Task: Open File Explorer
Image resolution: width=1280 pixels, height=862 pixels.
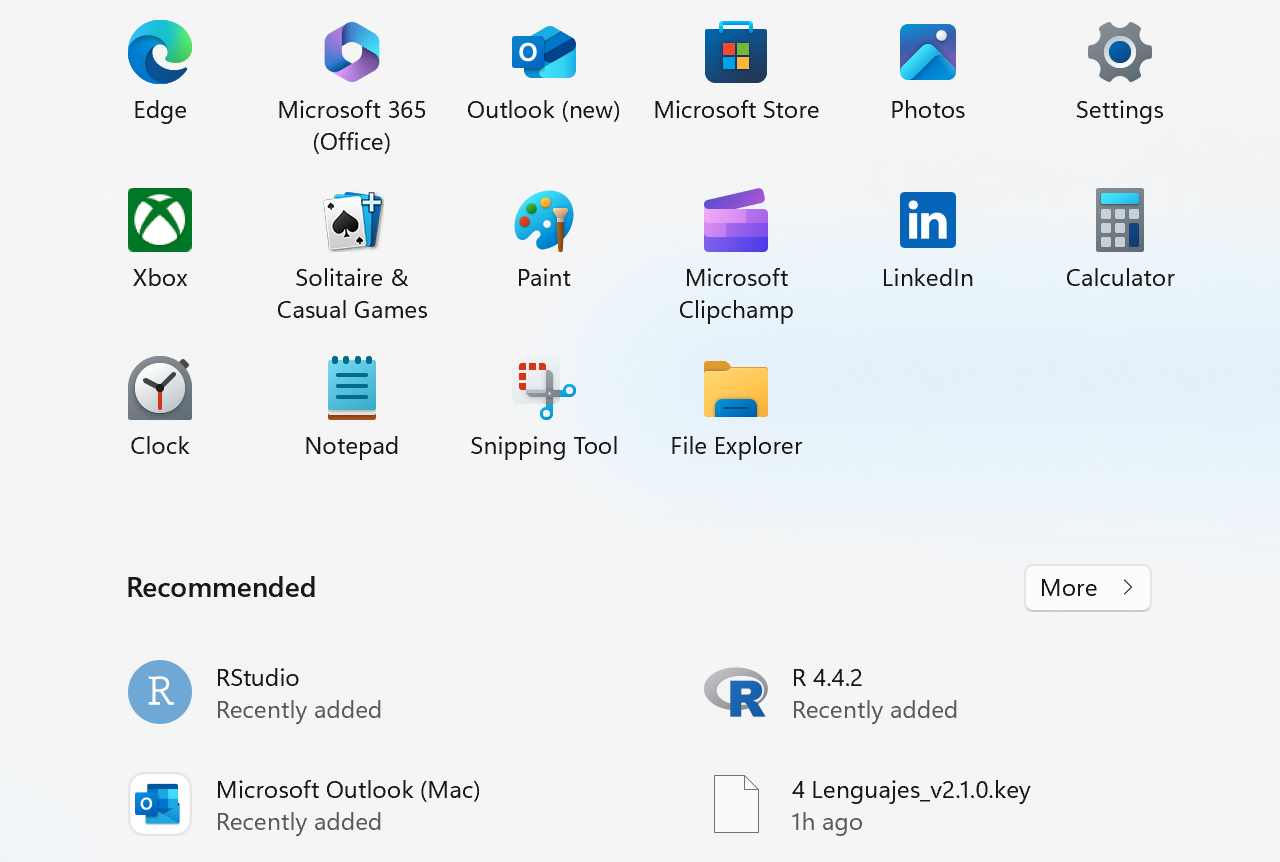Action: click(x=736, y=389)
